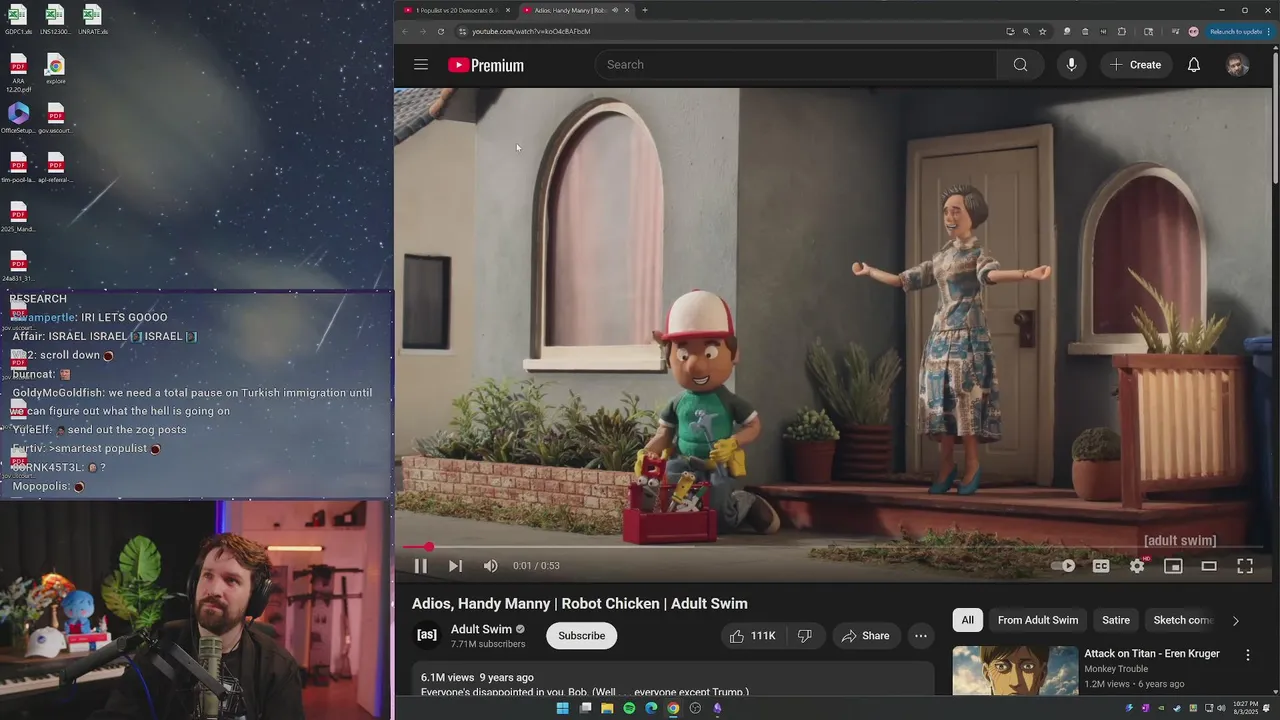Image resolution: width=1280 pixels, height=720 pixels.
Task: Select the Sketch comedy chip
Action: tap(1182, 620)
